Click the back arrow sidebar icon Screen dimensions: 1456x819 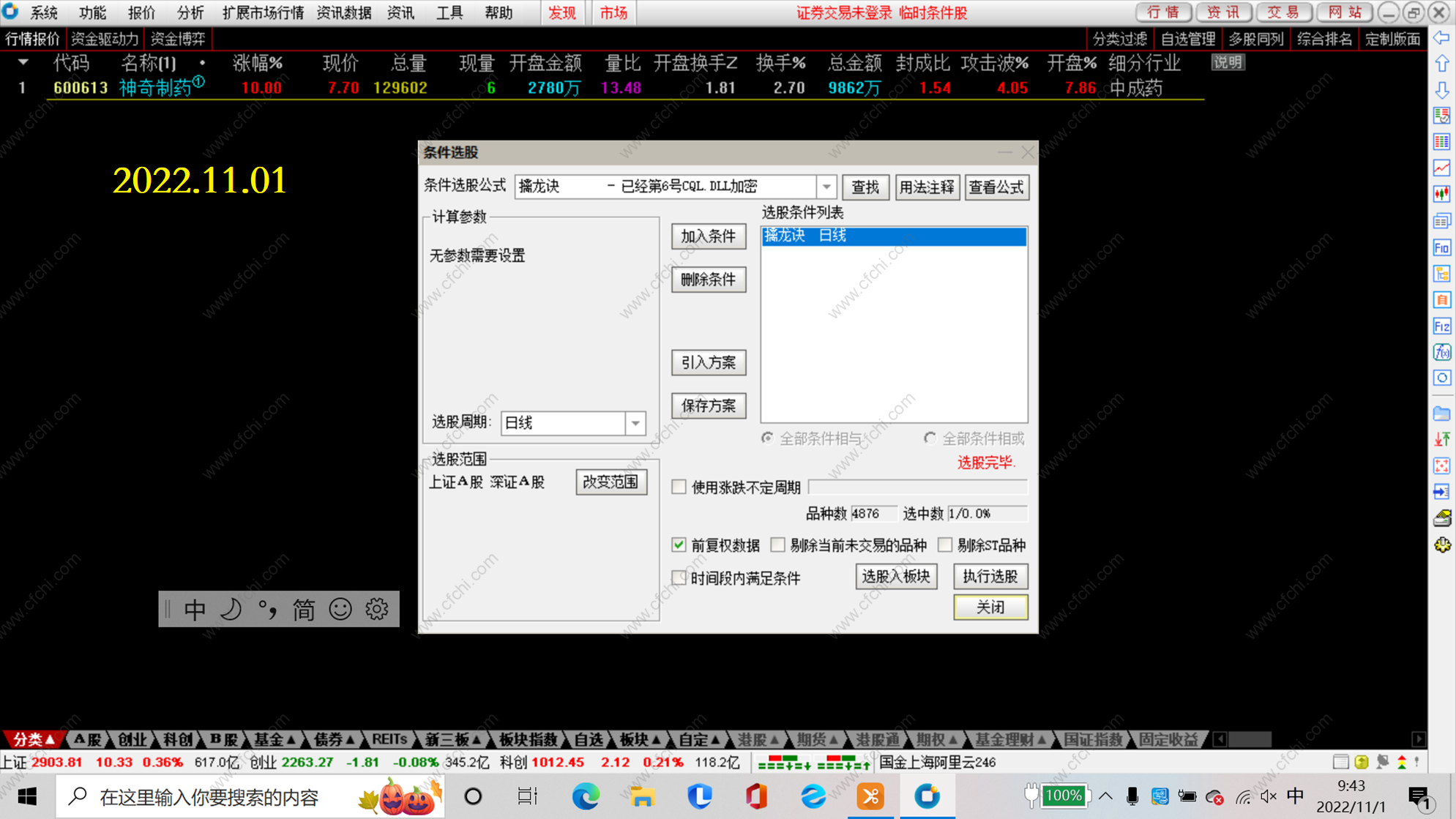(1441, 38)
